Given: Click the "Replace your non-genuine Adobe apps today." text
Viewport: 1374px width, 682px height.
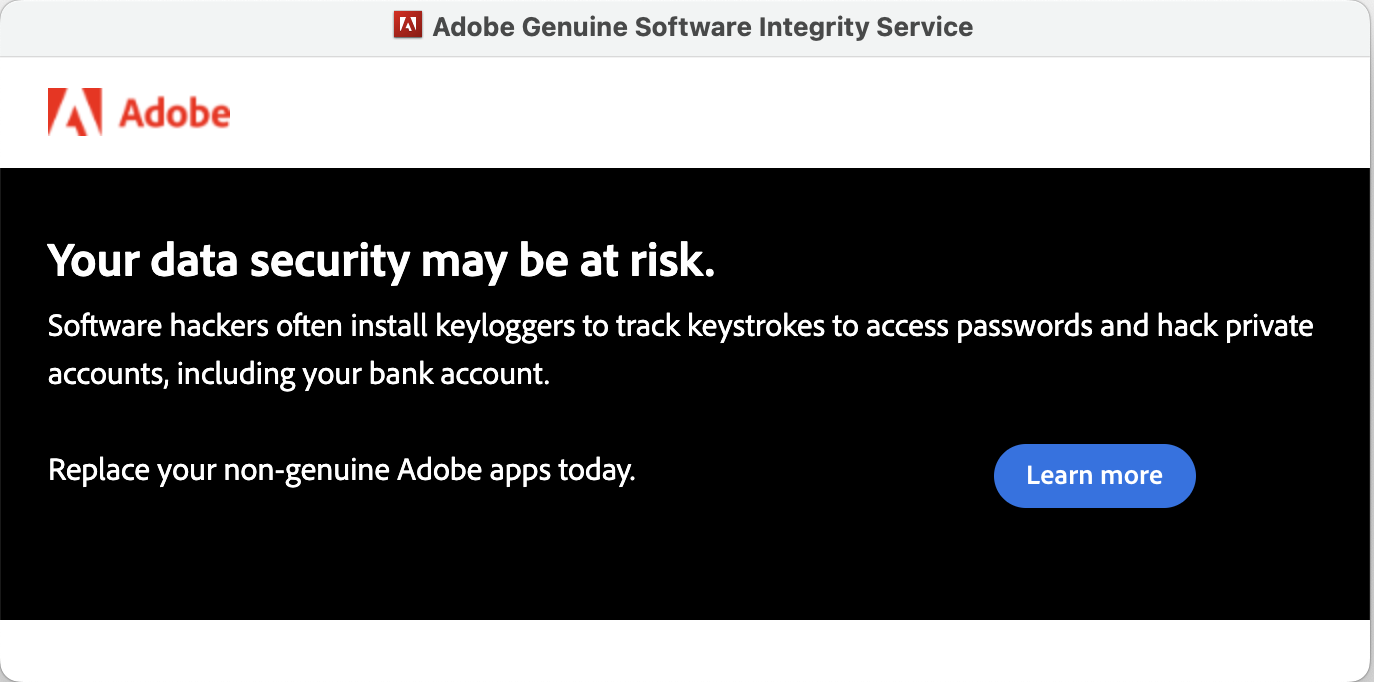Looking at the screenshot, I should click(341, 470).
